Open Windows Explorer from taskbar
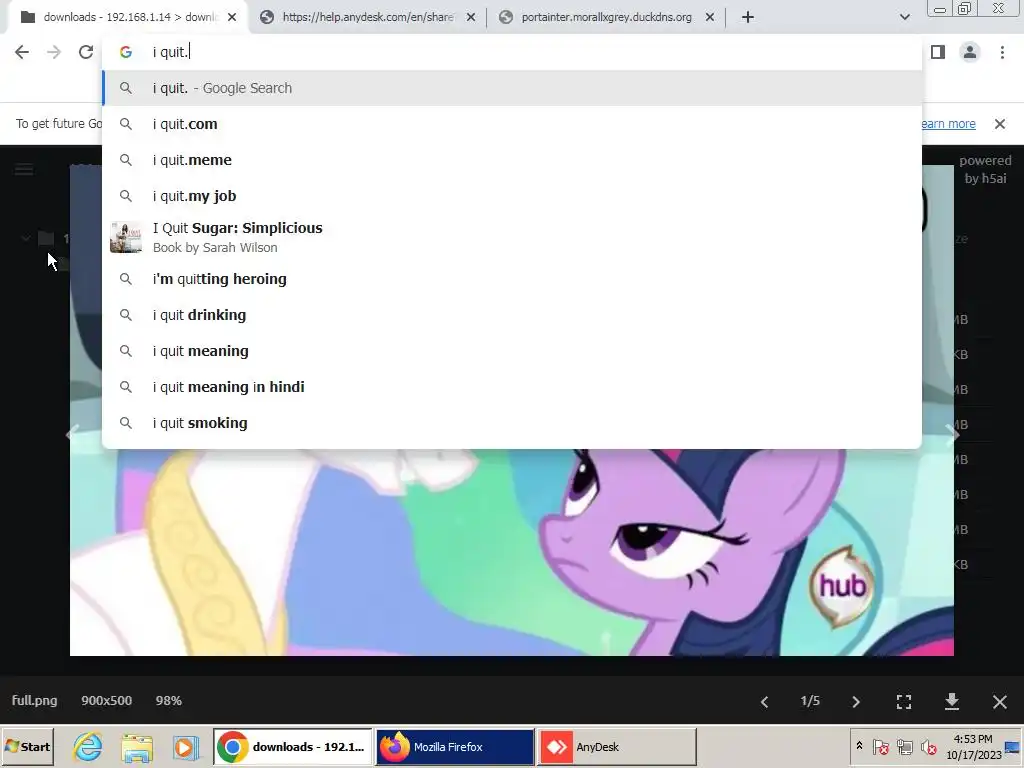Screen dimensions: 1024x768 click(x=136, y=747)
